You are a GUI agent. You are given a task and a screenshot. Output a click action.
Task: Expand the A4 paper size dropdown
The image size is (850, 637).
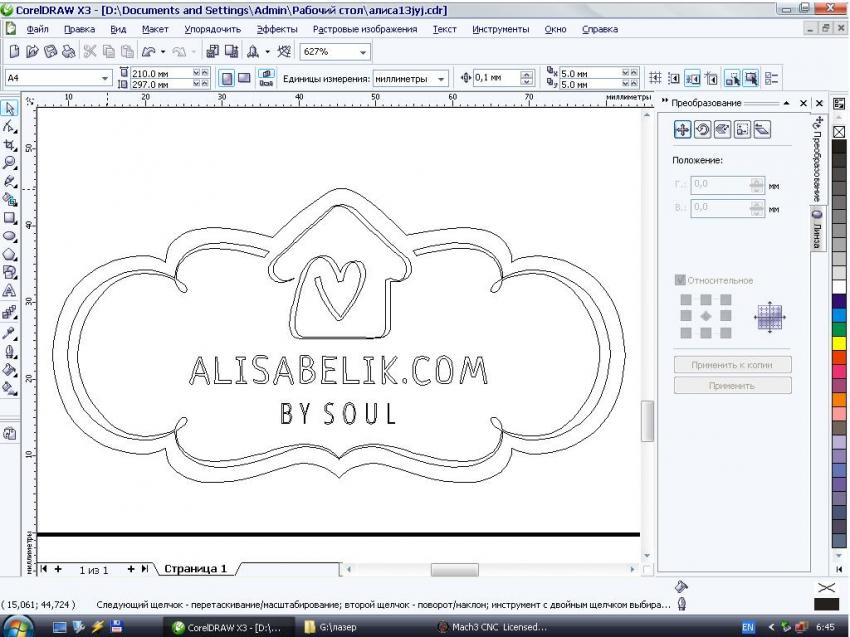point(105,78)
